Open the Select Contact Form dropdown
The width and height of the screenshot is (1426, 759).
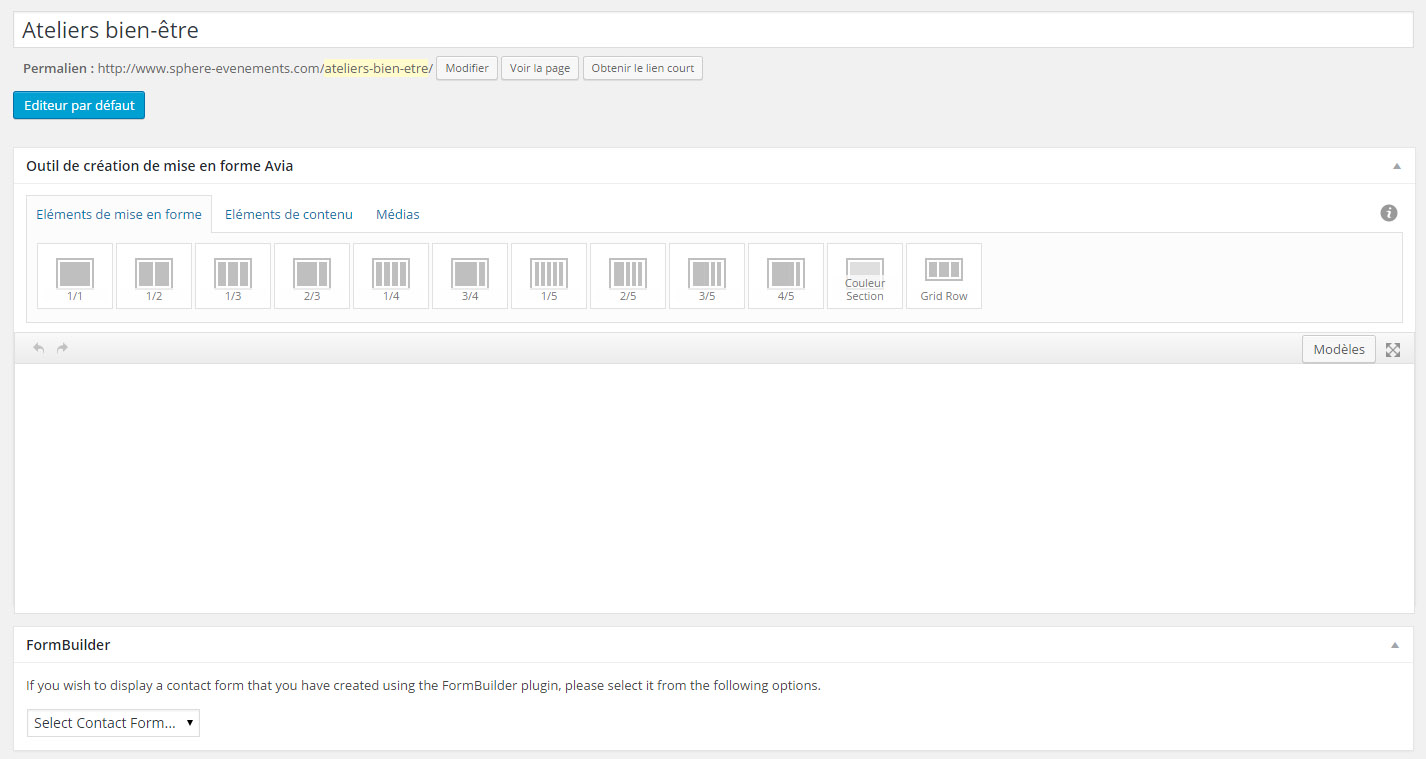(x=113, y=722)
